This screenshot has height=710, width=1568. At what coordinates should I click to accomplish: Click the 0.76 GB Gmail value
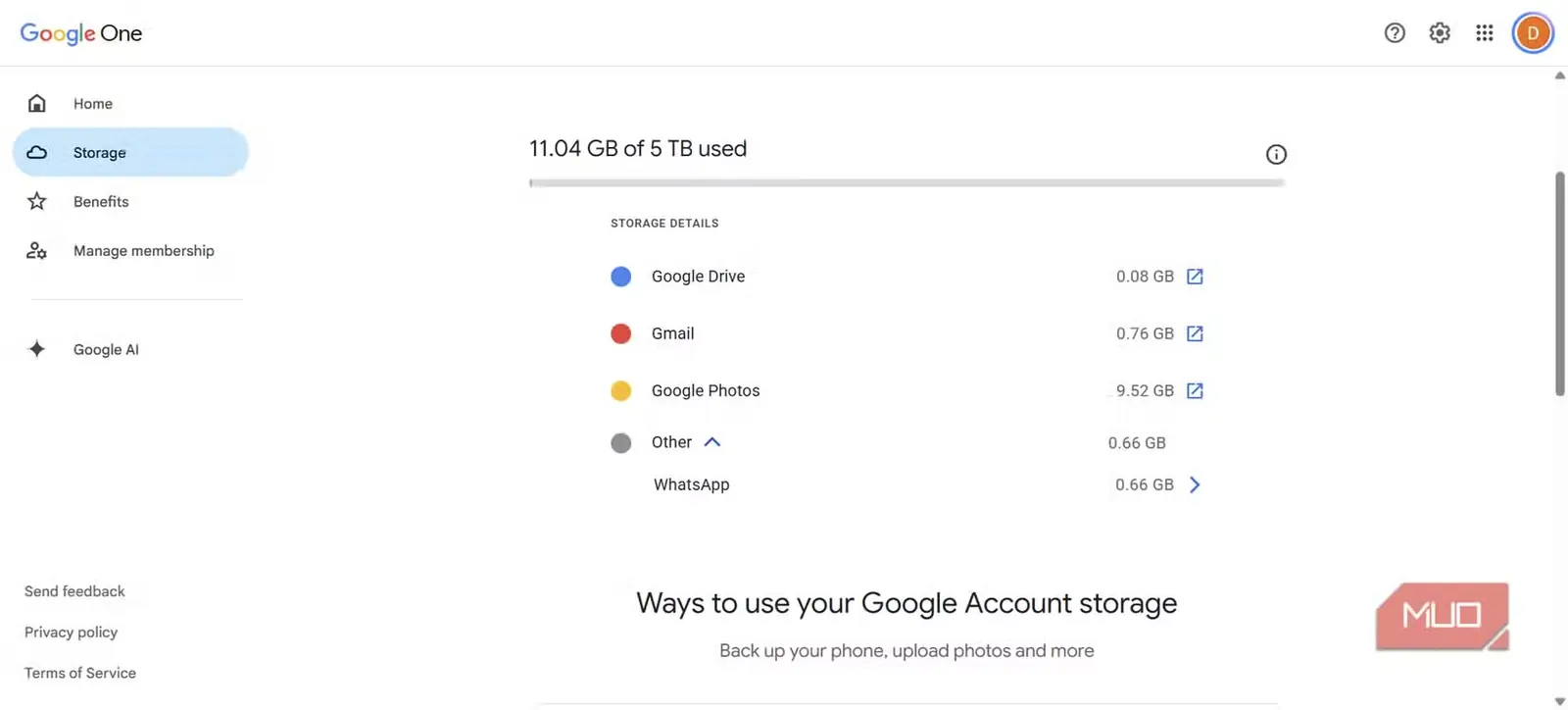[x=1145, y=333]
